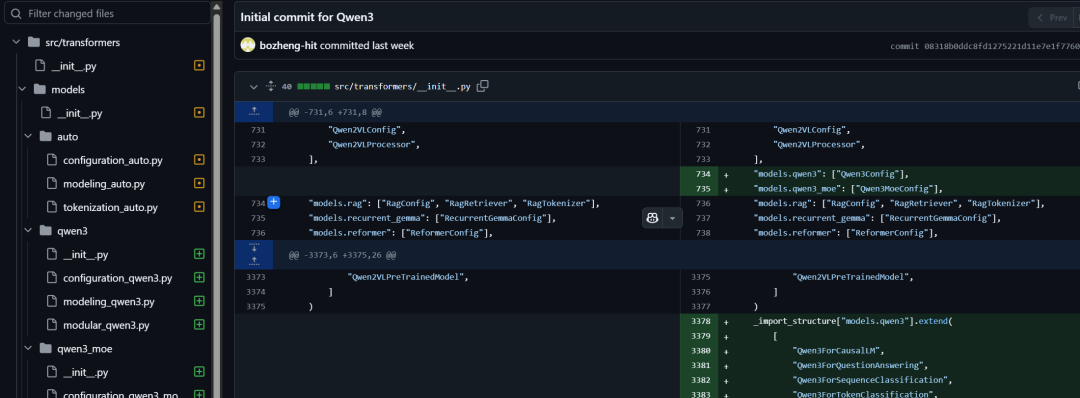Viewport: 1080px width, 398px height.
Task: Open configuration_qwen3.py in file tree
Action: [117, 278]
